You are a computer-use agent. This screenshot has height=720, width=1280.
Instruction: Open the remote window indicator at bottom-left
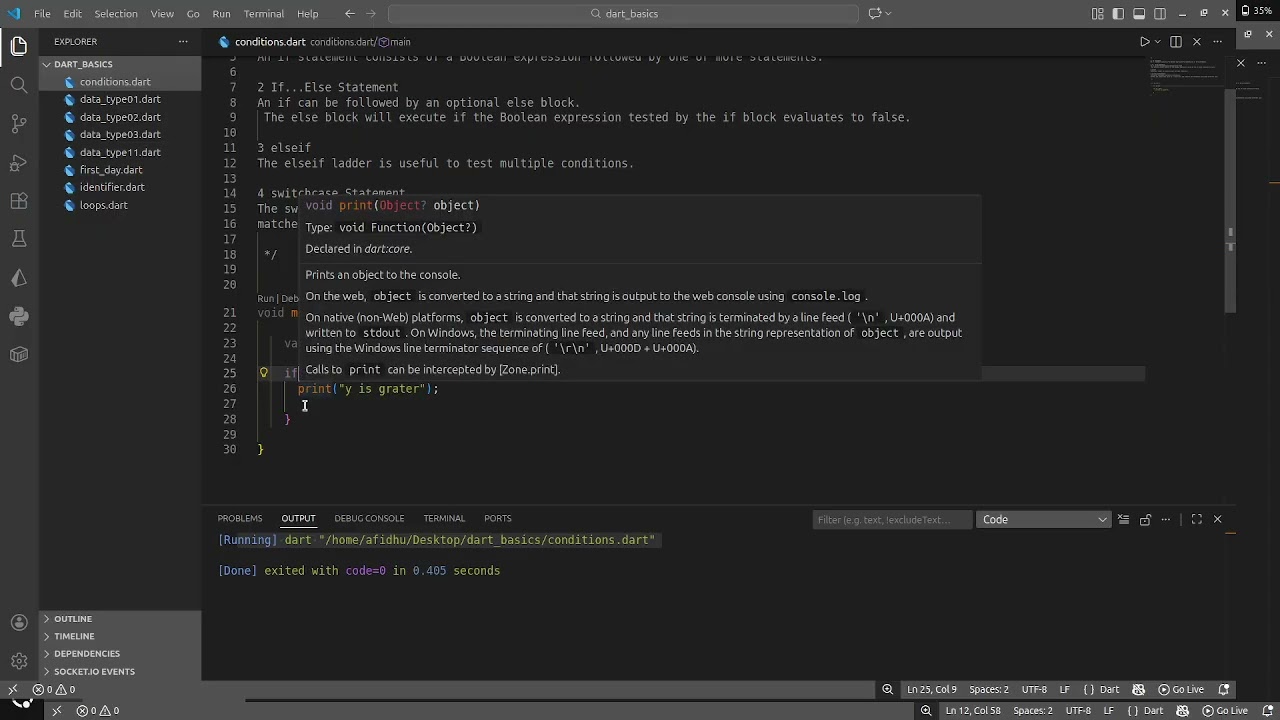point(12,689)
